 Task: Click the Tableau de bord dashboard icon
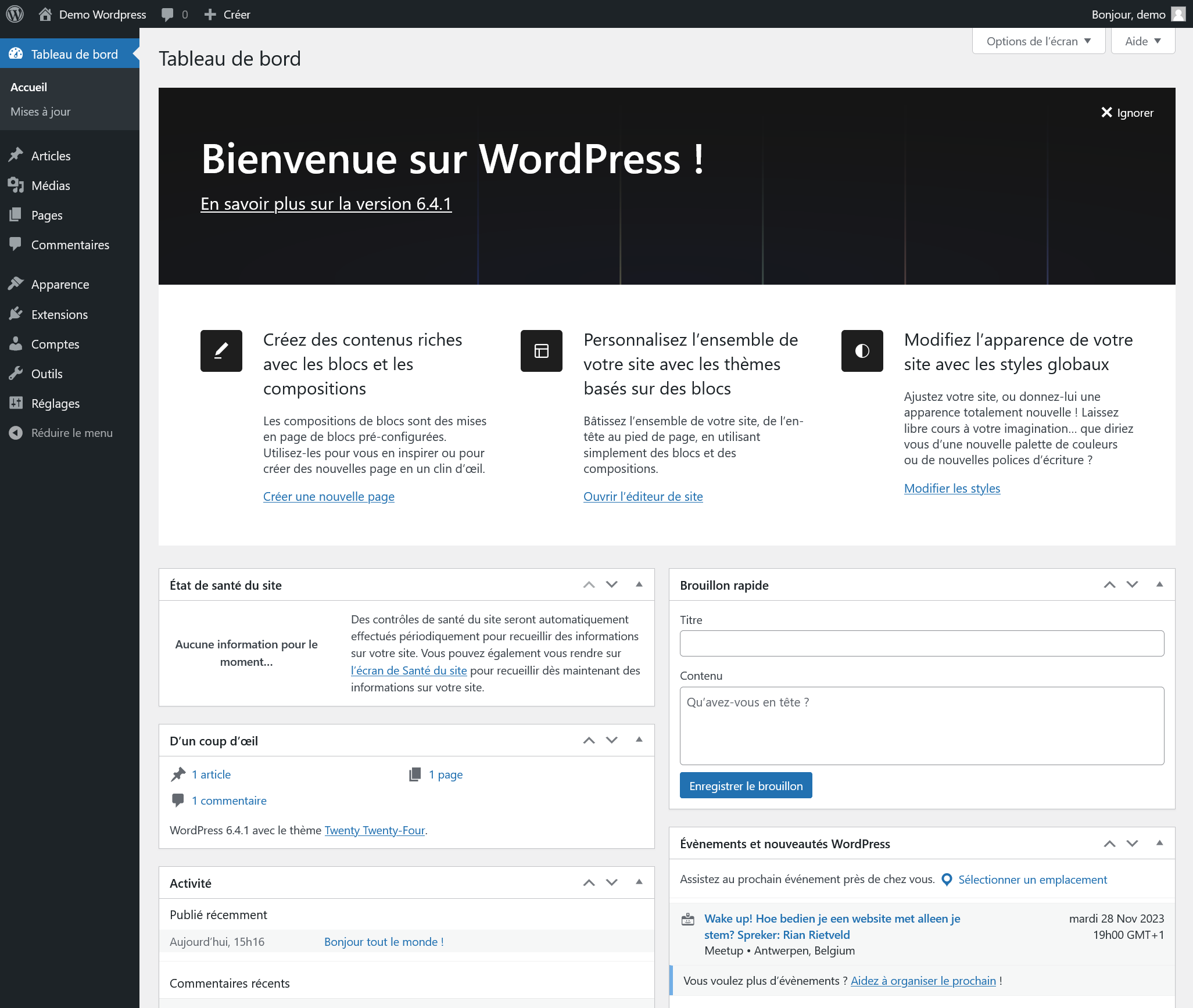click(16, 53)
